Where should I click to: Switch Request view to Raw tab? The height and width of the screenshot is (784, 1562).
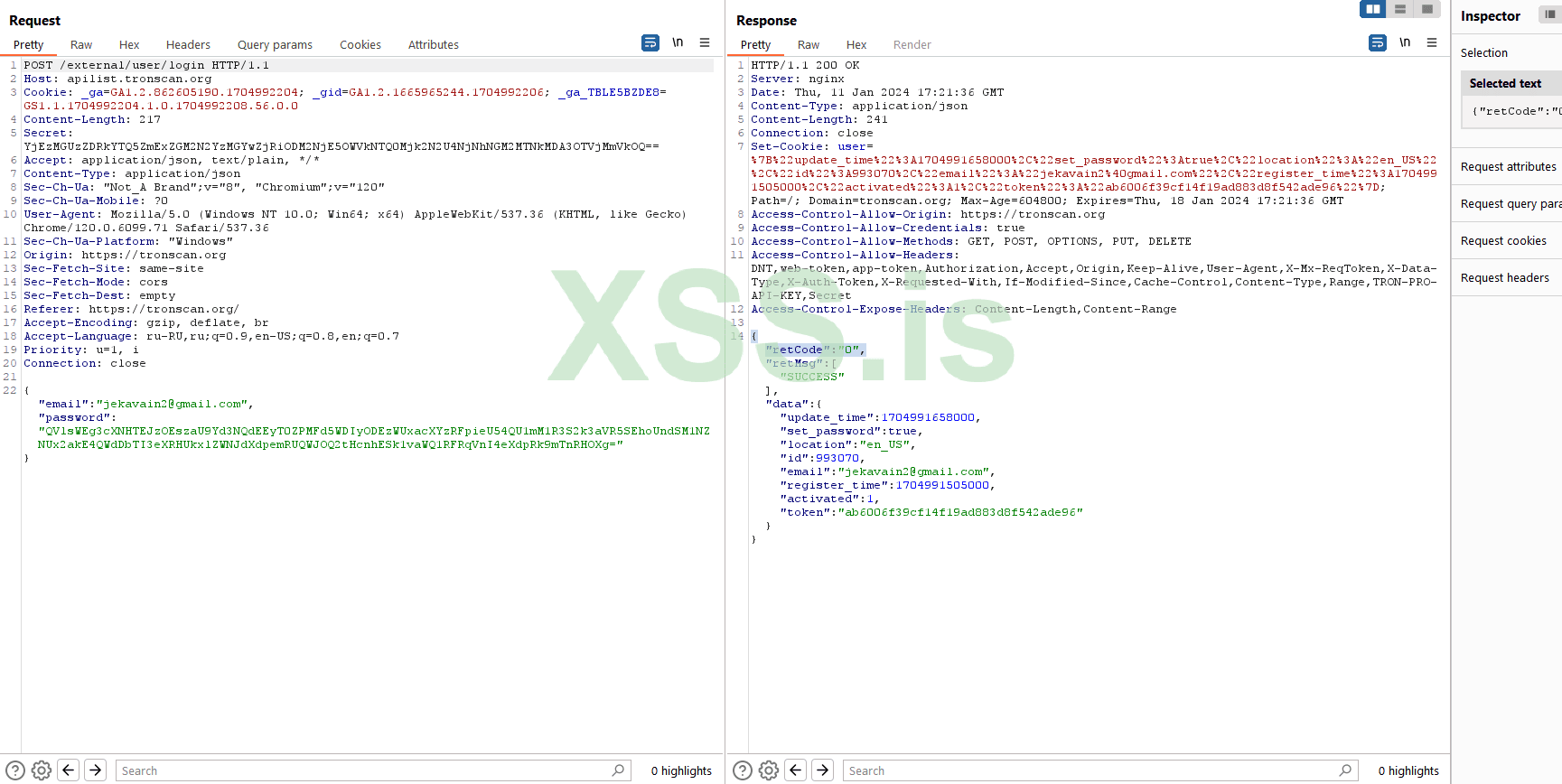click(81, 44)
